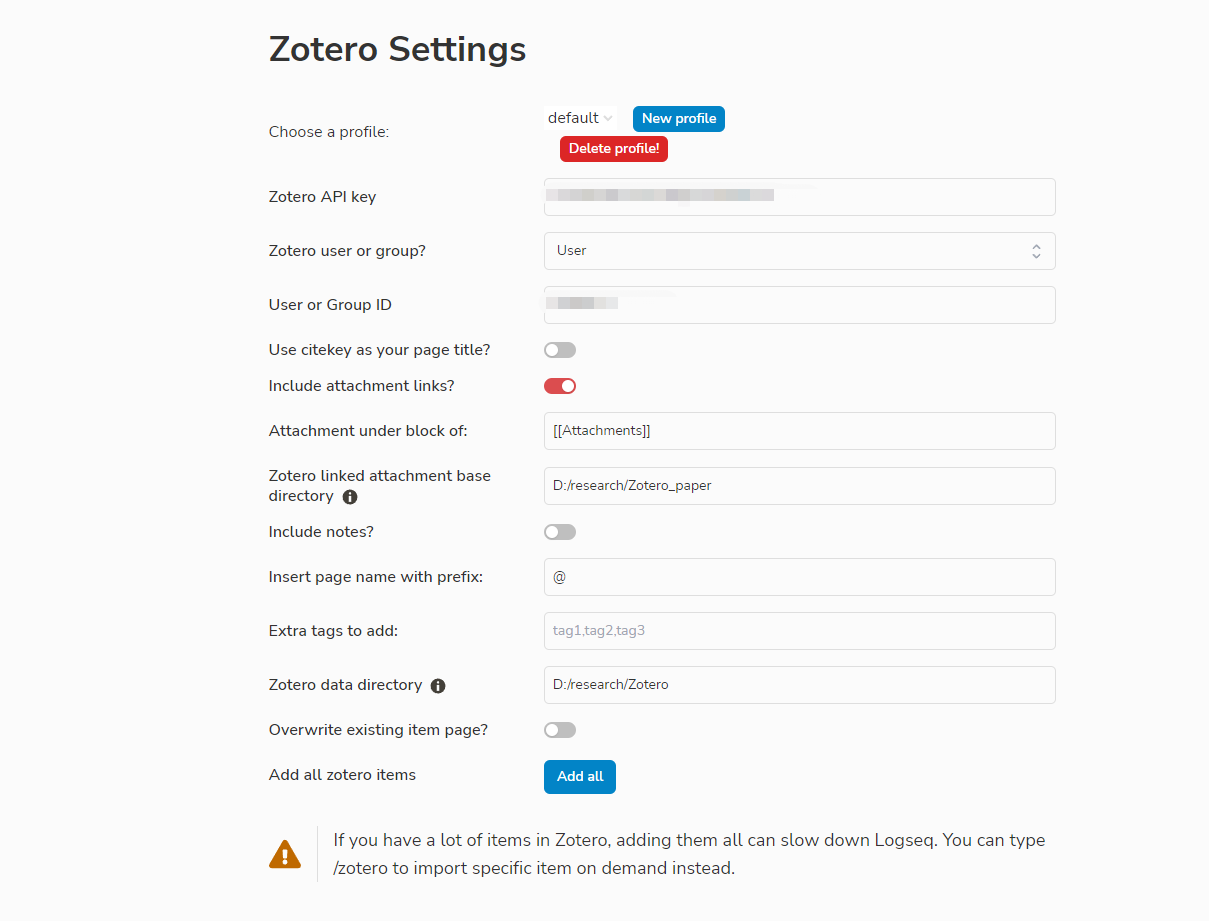Click the Zotero data directory path field
The height and width of the screenshot is (921, 1209).
[x=798, y=684]
